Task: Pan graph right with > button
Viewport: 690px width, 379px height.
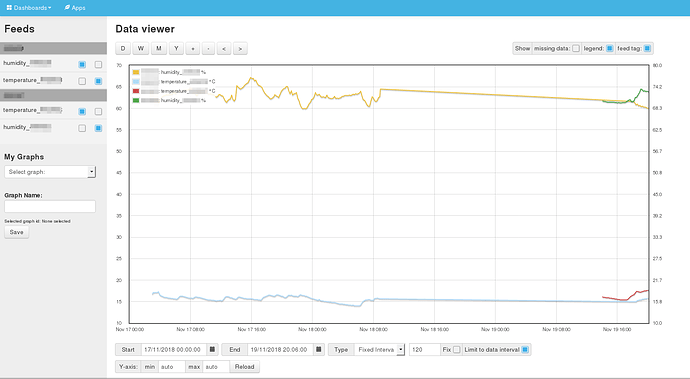Action: pos(240,48)
